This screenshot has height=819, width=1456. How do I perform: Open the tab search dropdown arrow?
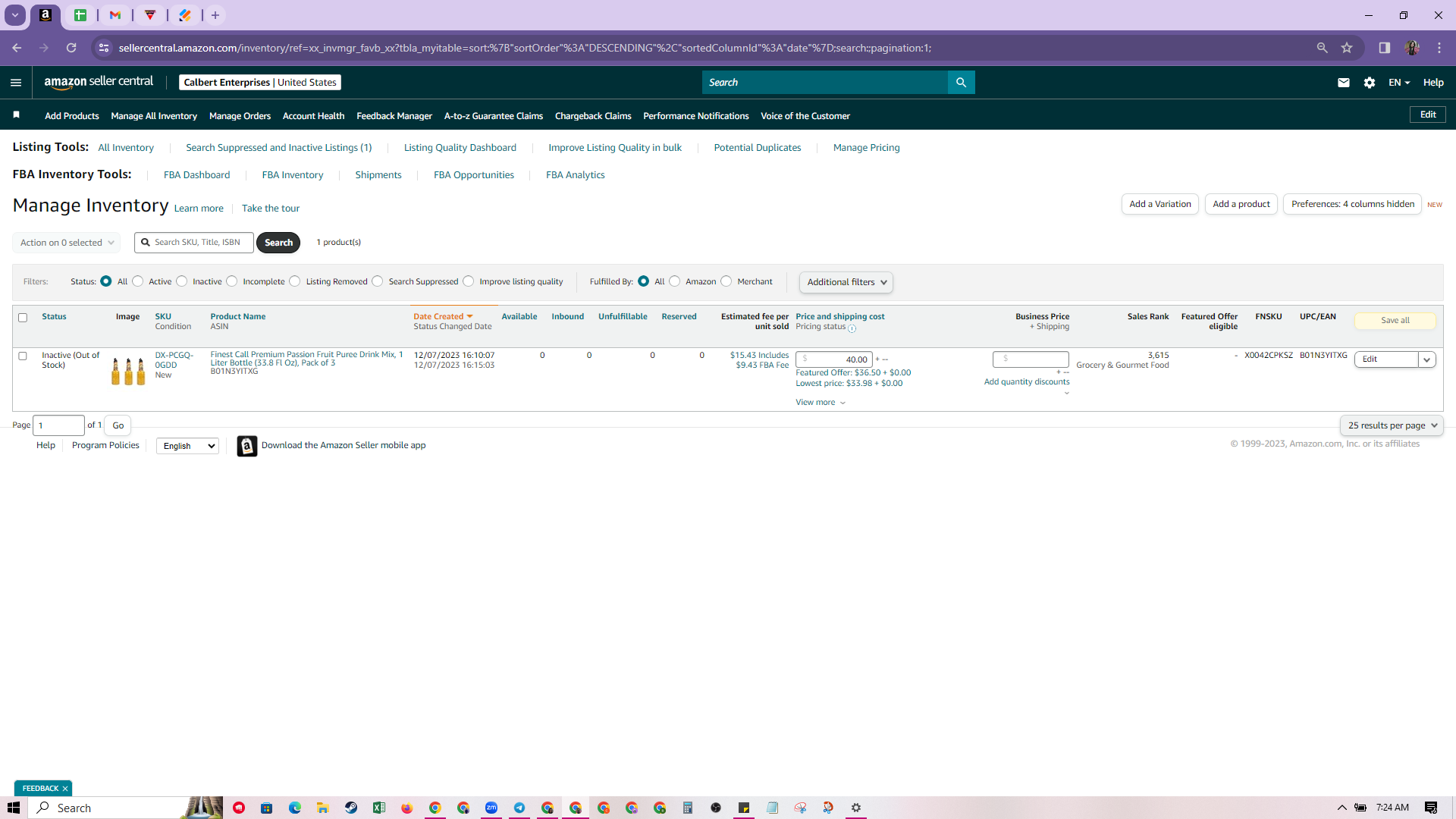[14, 15]
